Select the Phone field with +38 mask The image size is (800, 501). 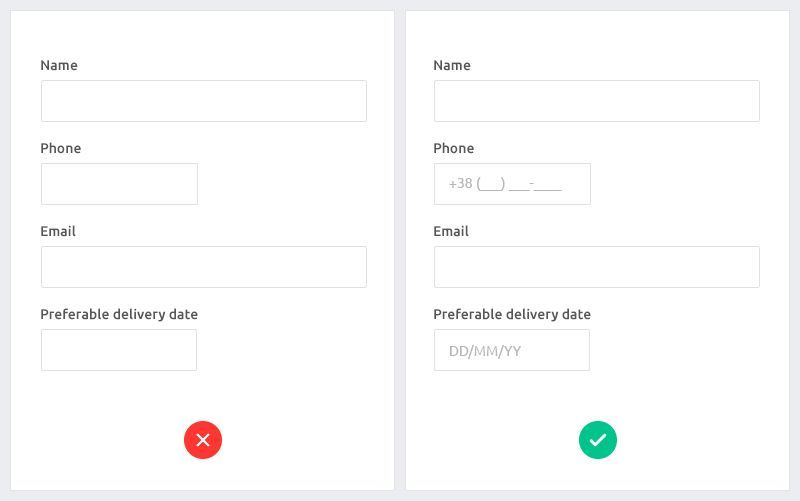(512, 184)
